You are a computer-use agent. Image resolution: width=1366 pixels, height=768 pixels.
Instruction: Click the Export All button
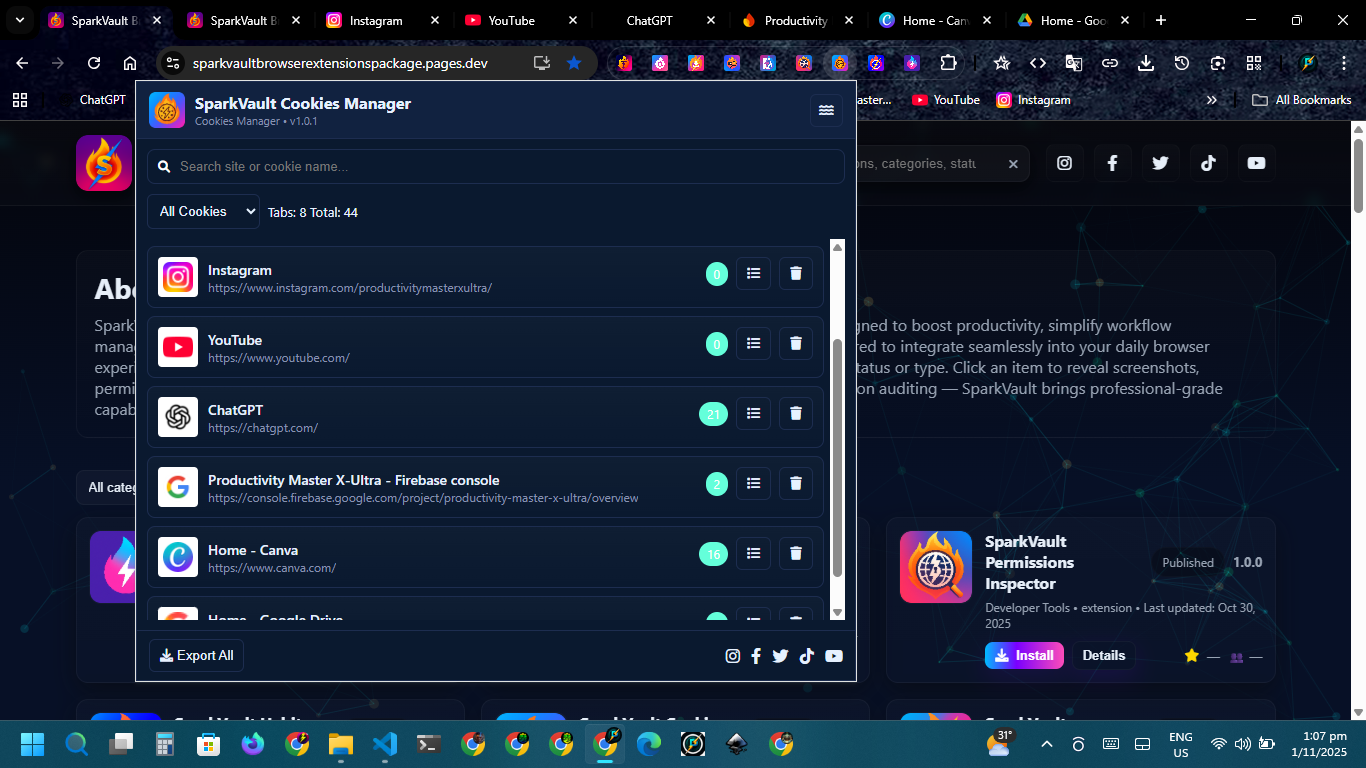[x=197, y=655]
